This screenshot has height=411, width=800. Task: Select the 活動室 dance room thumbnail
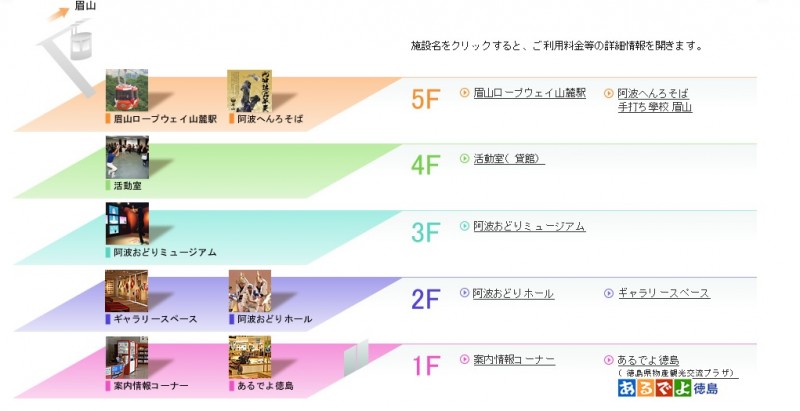(x=127, y=158)
